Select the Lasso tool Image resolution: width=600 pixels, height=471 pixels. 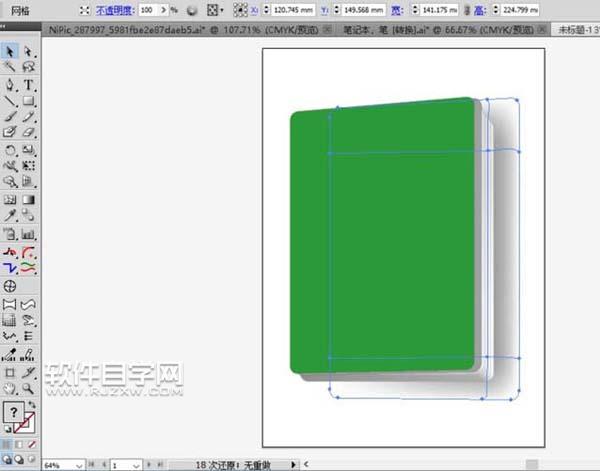(29, 67)
